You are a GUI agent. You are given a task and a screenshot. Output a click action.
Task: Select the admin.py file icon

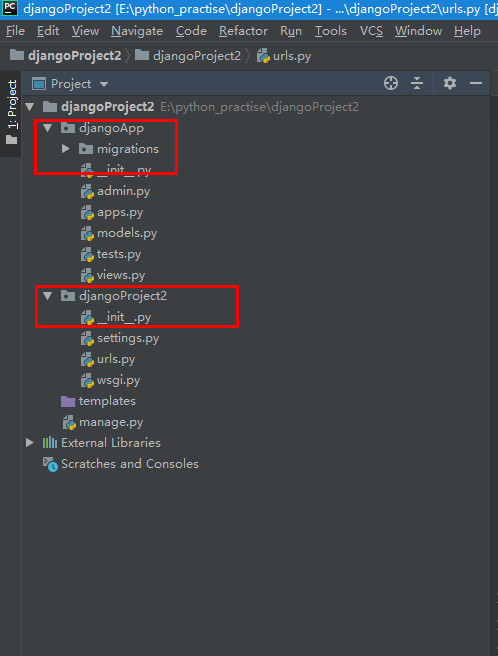pyautogui.click(x=87, y=192)
